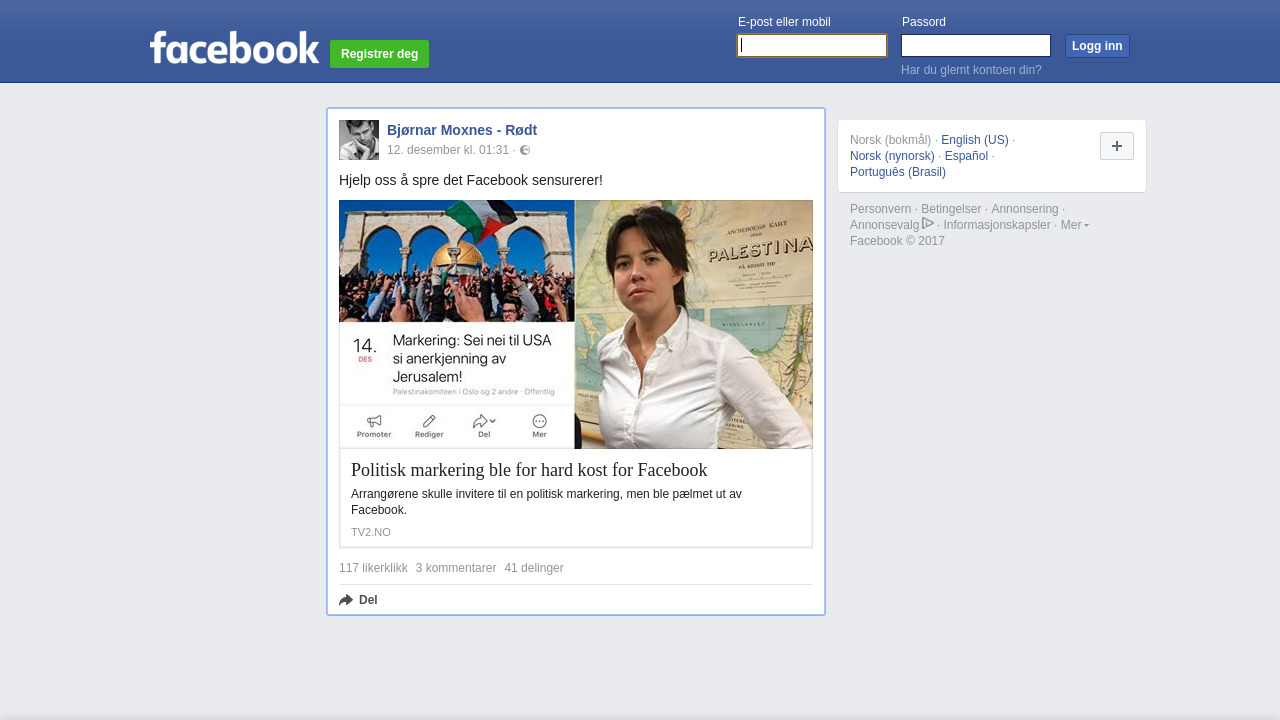Click the TV2.NO source label

(x=371, y=532)
